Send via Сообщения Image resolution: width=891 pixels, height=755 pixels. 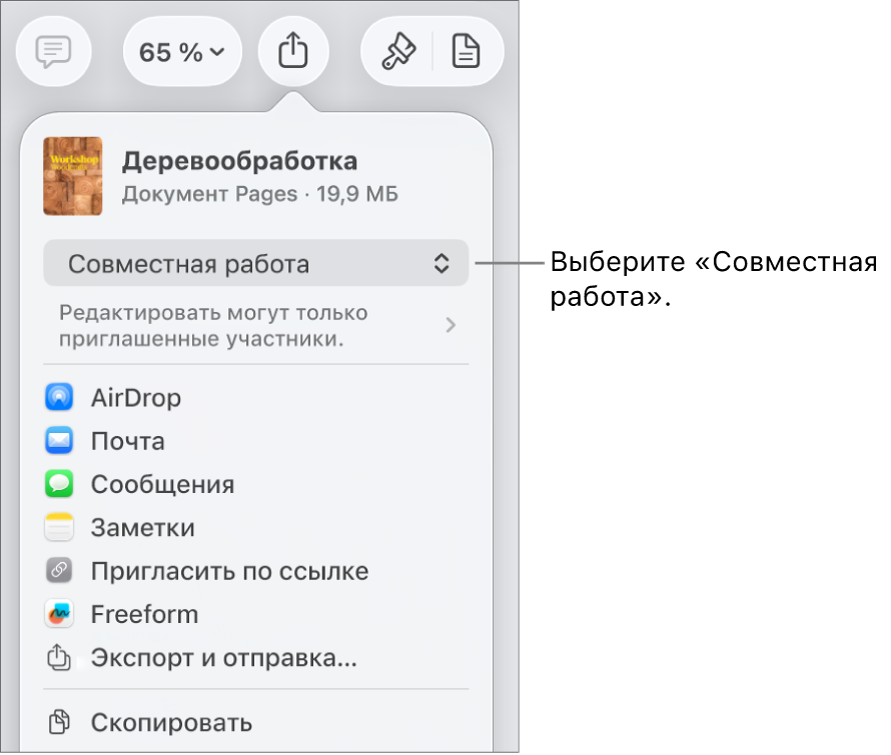coord(163,485)
